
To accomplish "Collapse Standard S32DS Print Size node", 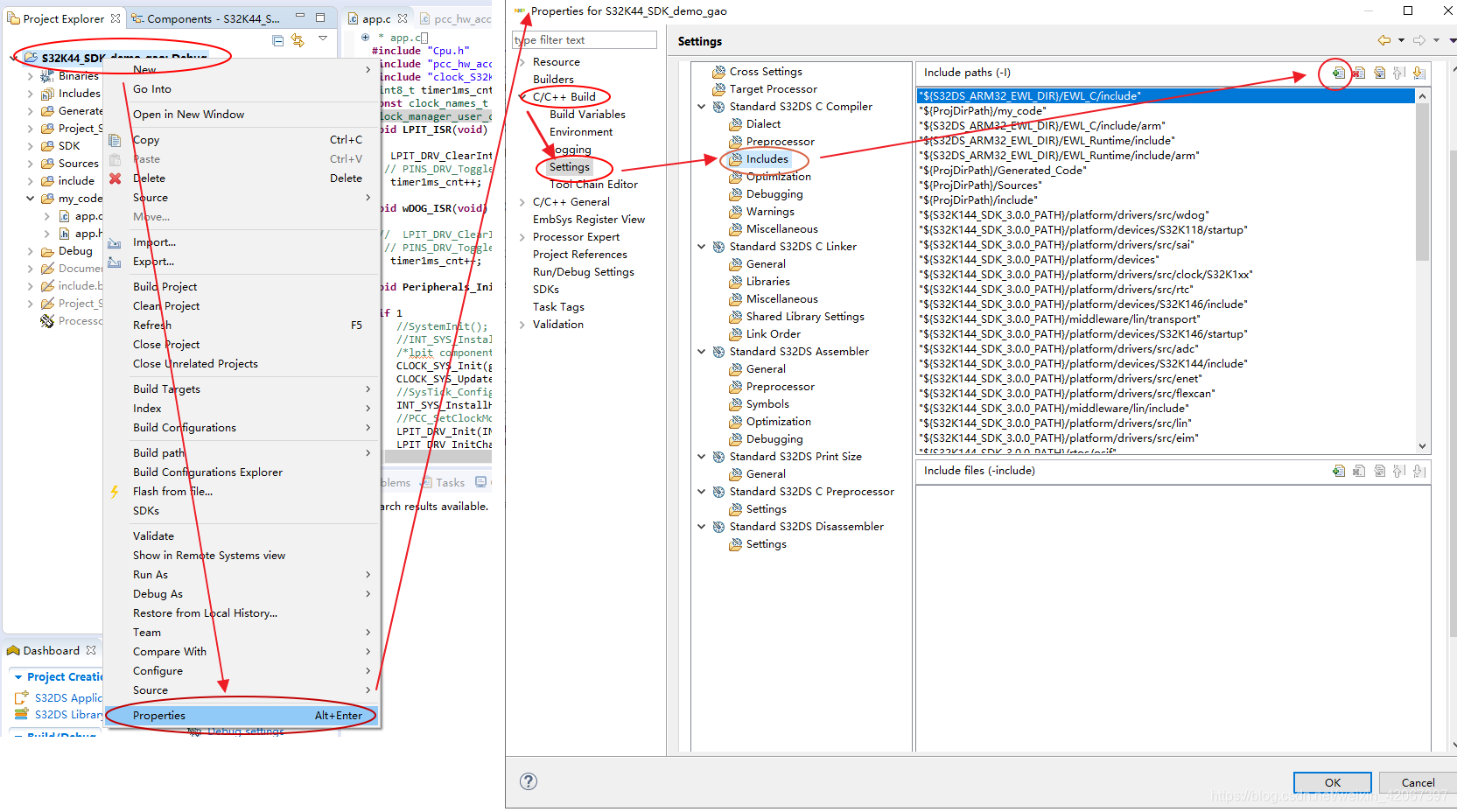I will tap(701, 457).
